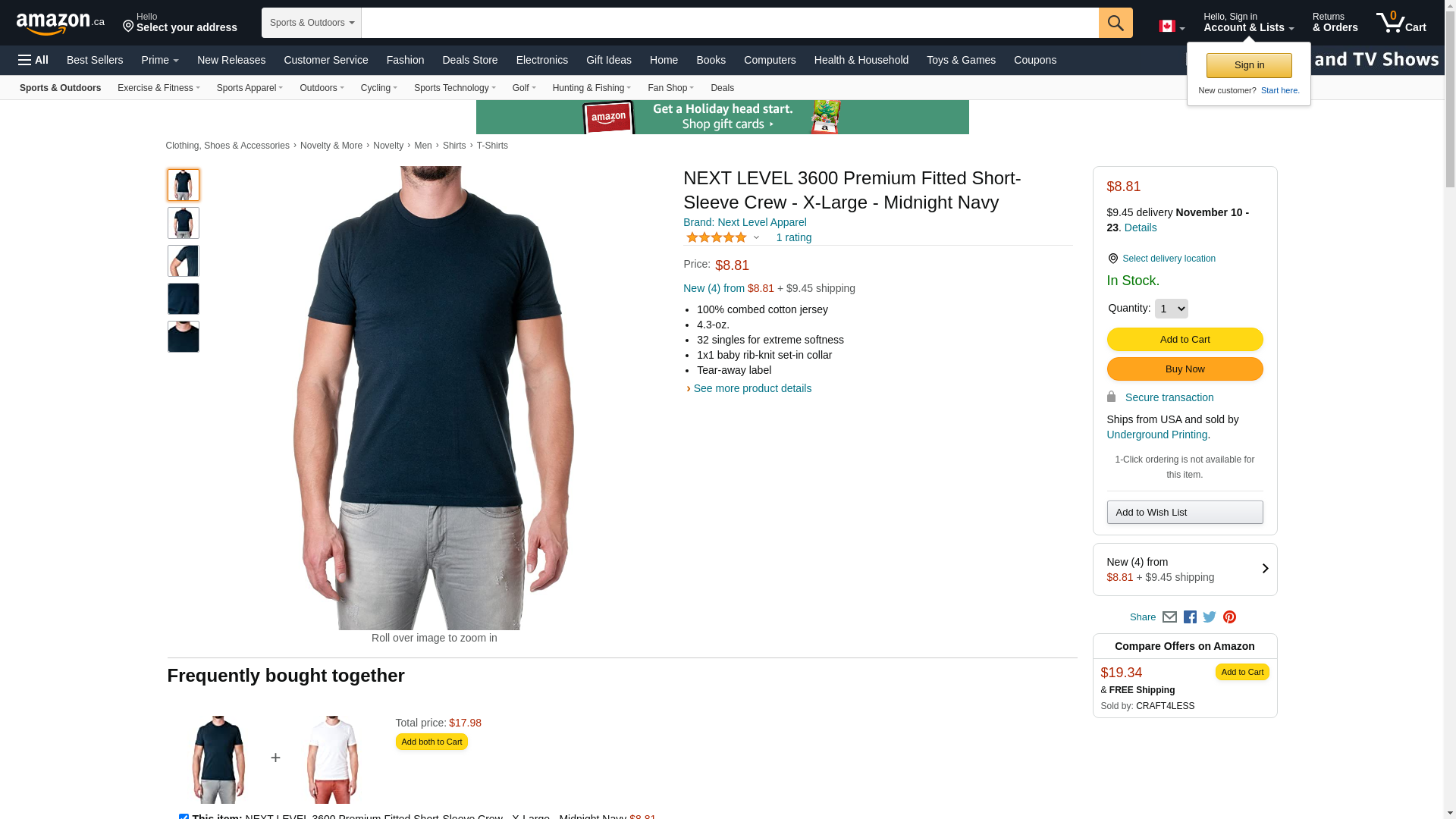Click the yellow Add to Cart button
The width and height of the screenshot is (1456, 819).
1185,339
